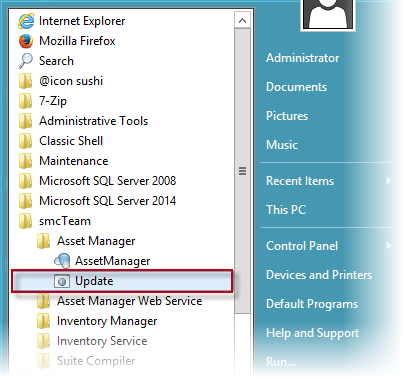The height and width of the screenshot is (378, 403).
Task: Open Help and Support
Action: click(x=313, y=333)
